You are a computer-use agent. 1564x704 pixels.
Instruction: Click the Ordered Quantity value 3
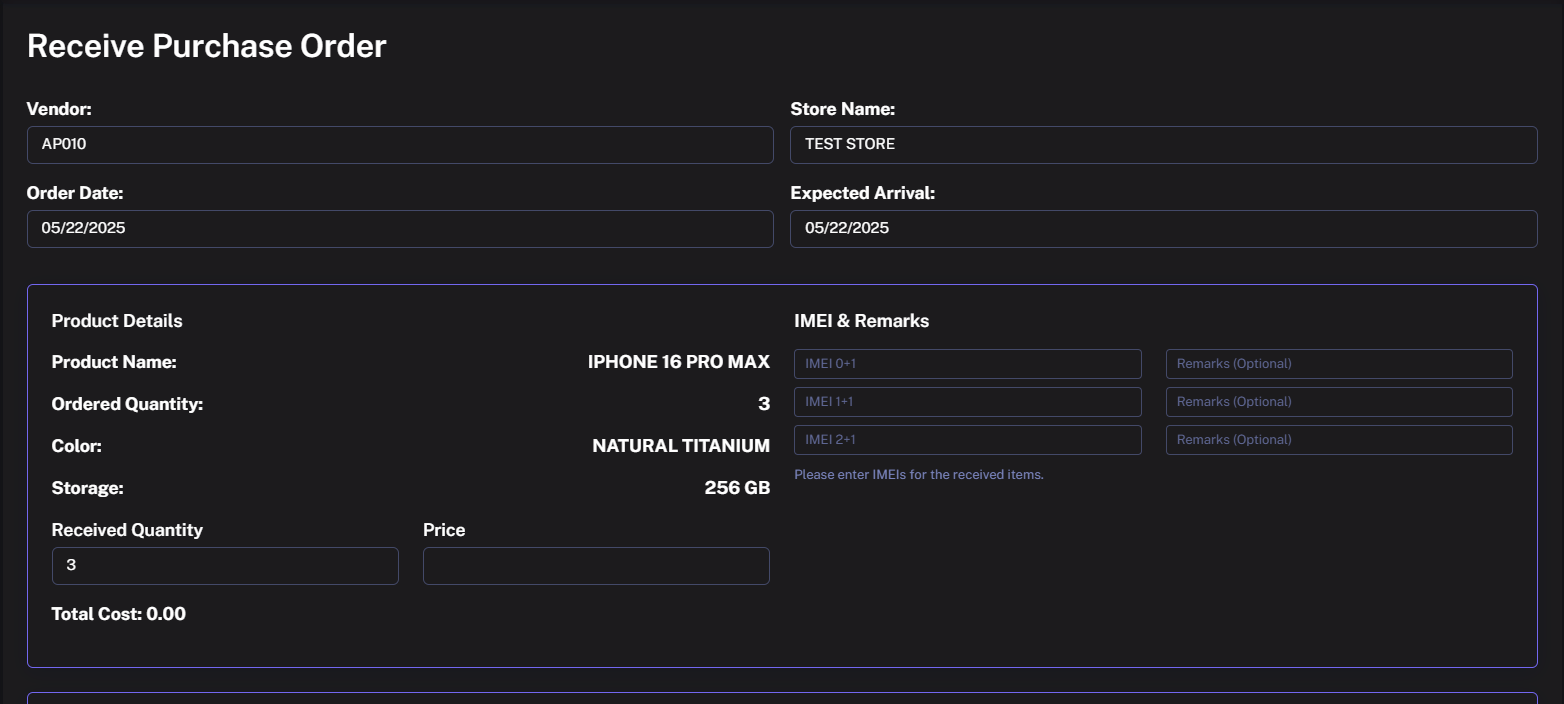[x=764, y=404]
